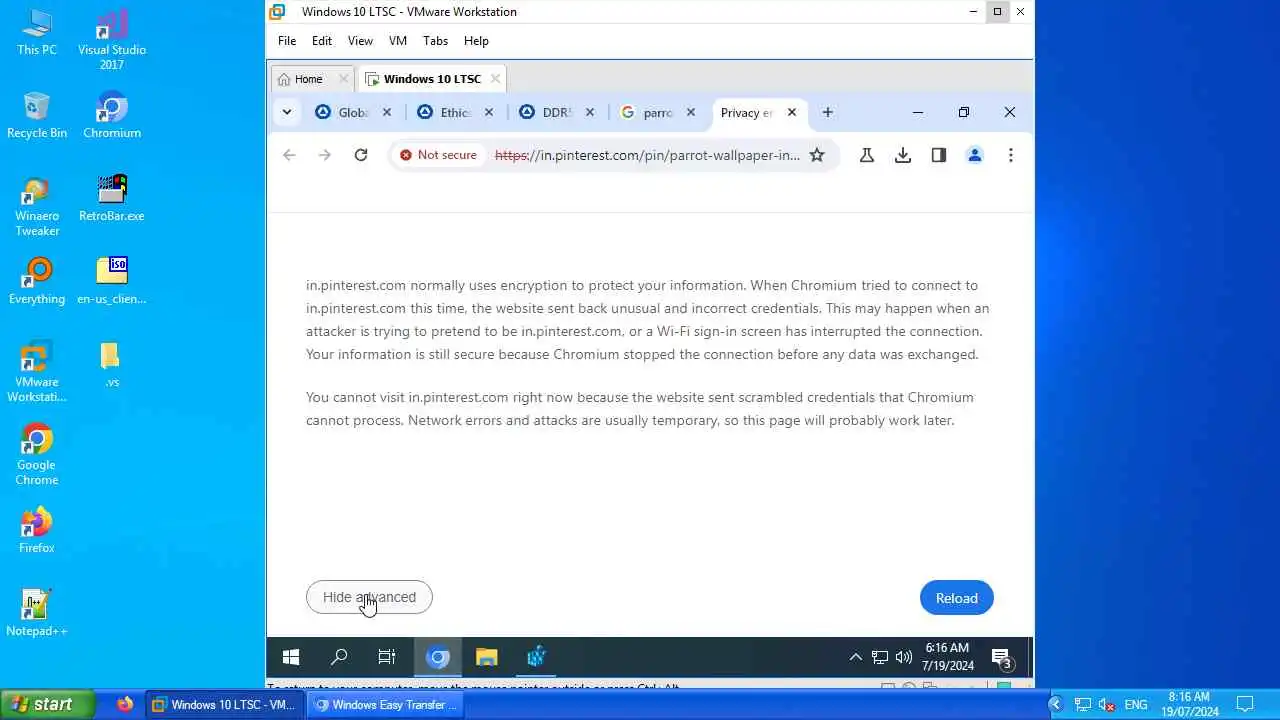1280x720 pixels.
Task: Open the VMware Tabs menu
Action: pos(435,41)
